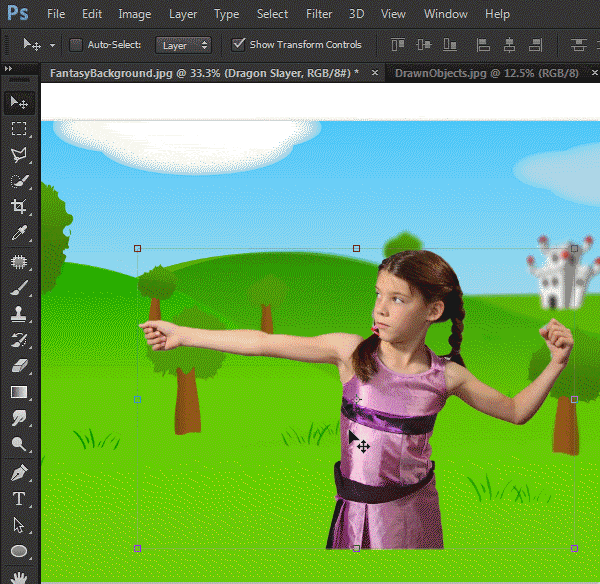The image size is (600, 584).
Task: Select the Polygonal Lasso tool
Action: 19,155
